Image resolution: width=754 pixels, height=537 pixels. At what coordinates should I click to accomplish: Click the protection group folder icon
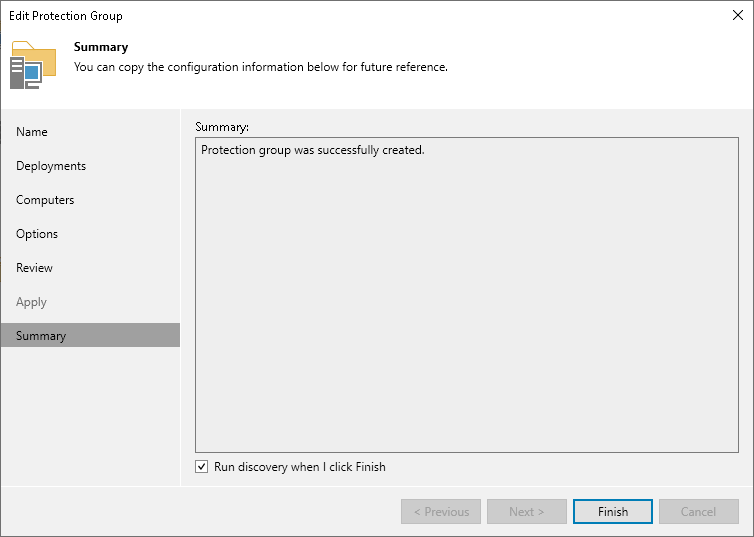point(33,65)
